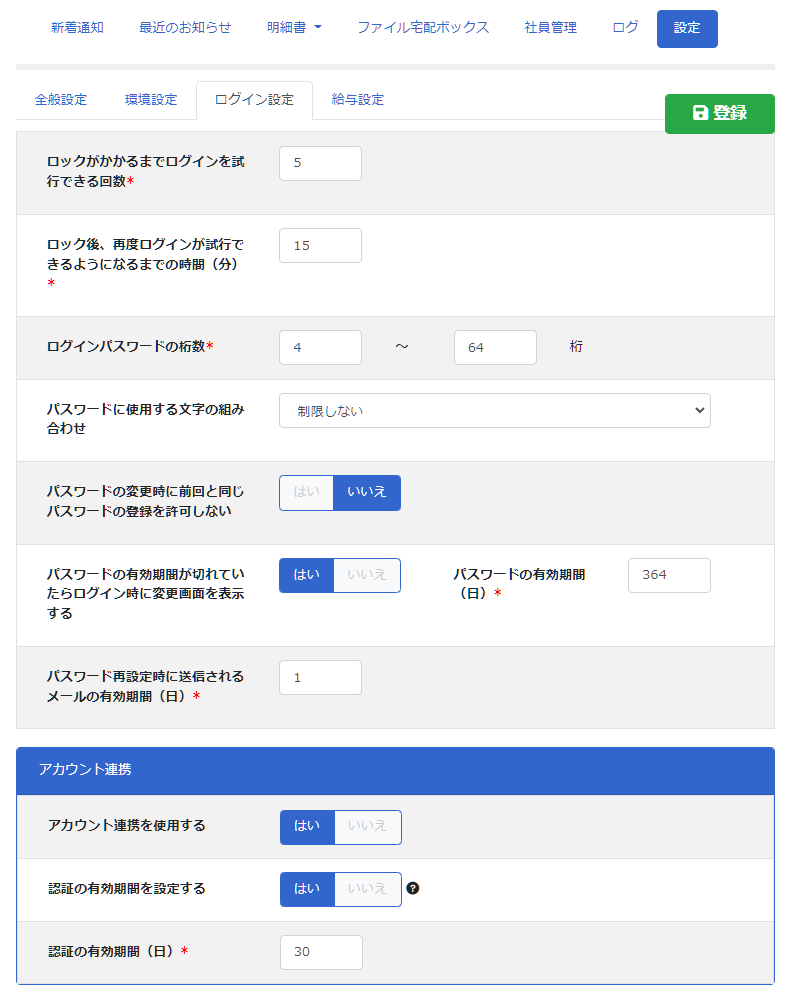Select いいえ for 認証の有効期間を設定する
The height and width of the screenshot is (997, 792).
click(x=367, y=888)
